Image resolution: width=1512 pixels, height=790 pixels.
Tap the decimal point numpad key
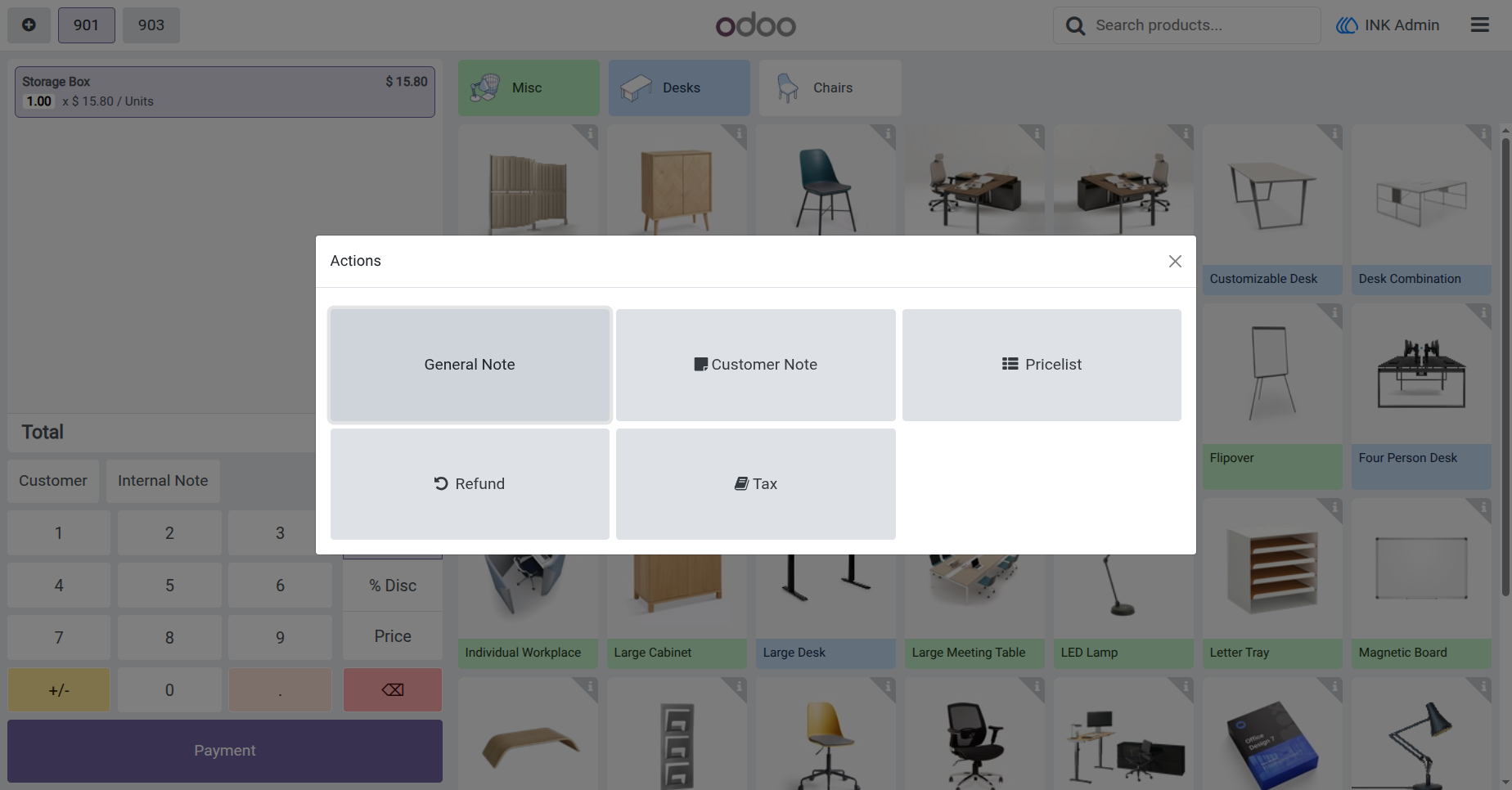[x=280, y=689]
